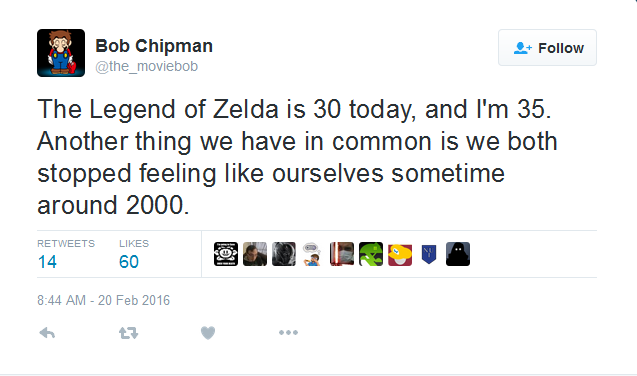Image resolution: width=637 pixels, height=376 pixels.
Task: Open the green dinosaur liker avatar
Action: tap(371, 254)
